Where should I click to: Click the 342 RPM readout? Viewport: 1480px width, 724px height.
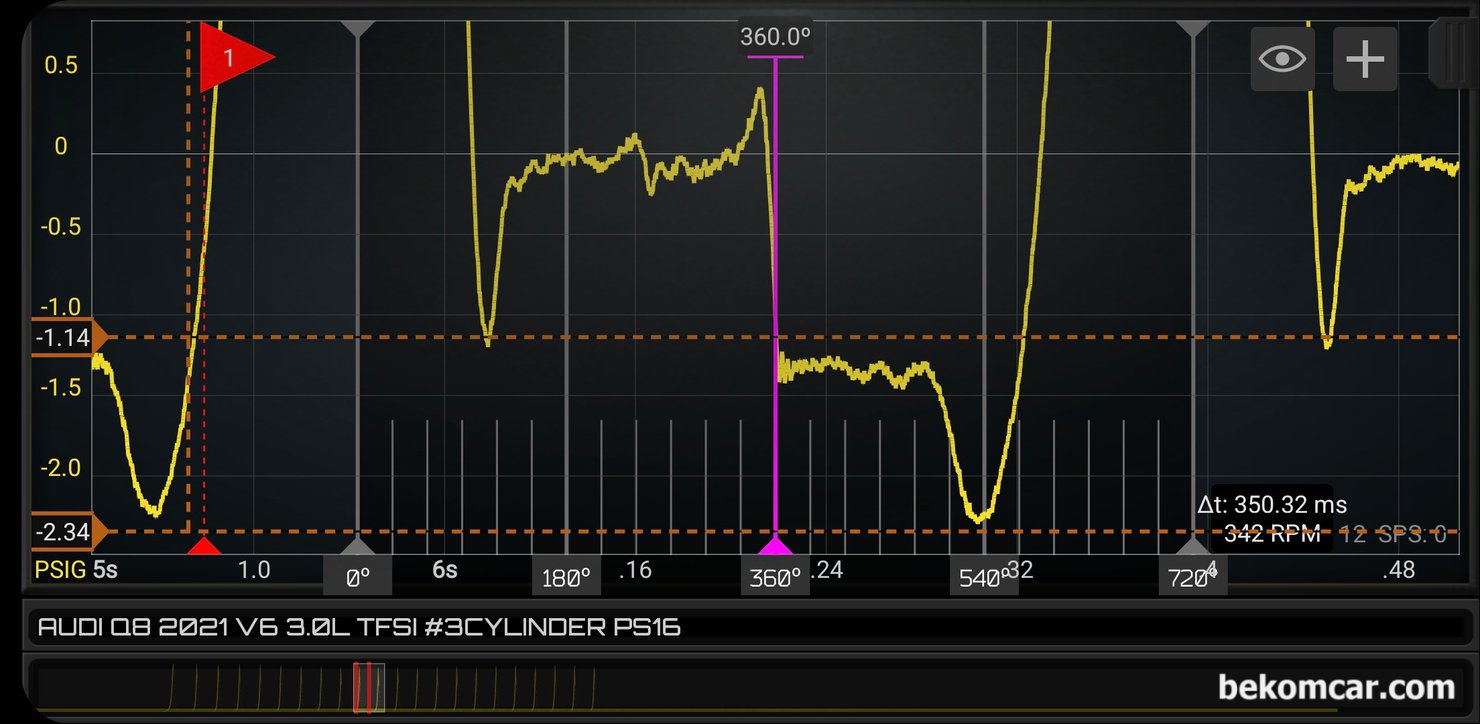[x=1272, y=533]
